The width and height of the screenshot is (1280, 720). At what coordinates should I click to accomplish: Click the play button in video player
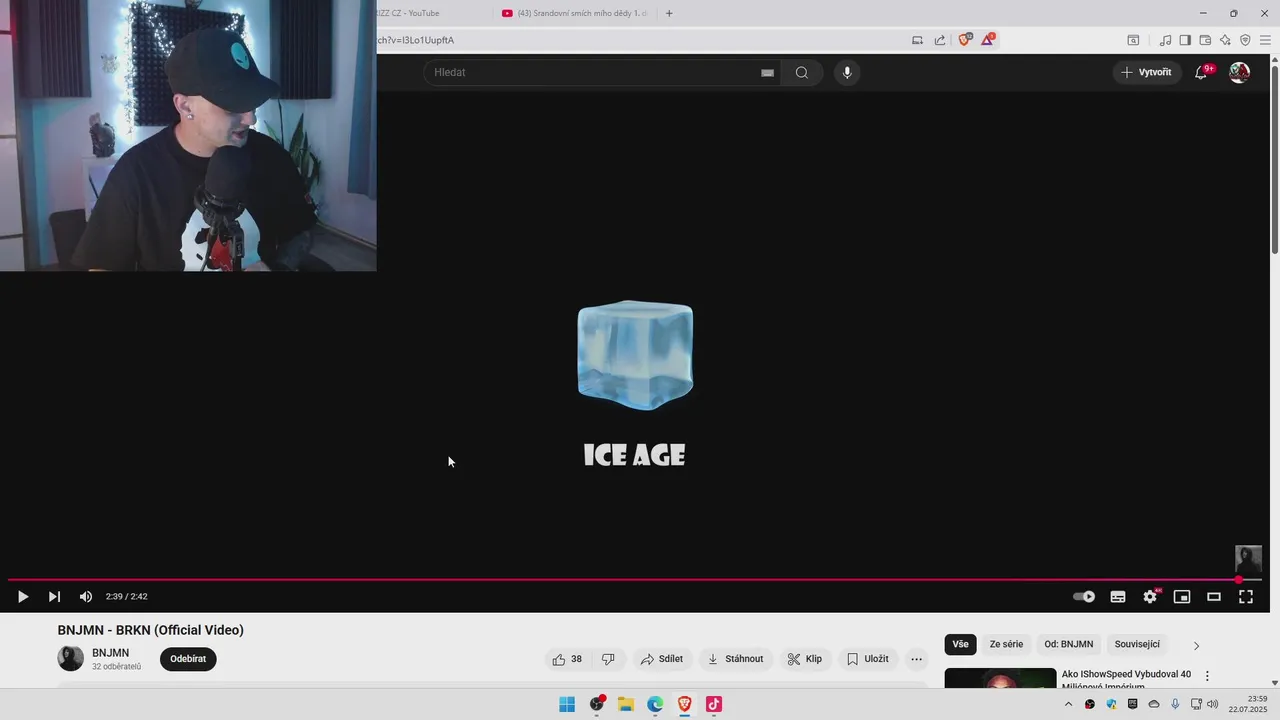tap(23, 597)
